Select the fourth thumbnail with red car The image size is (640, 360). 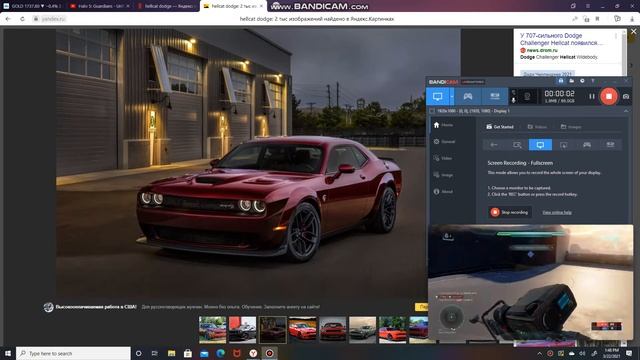(x=302, y=329)
